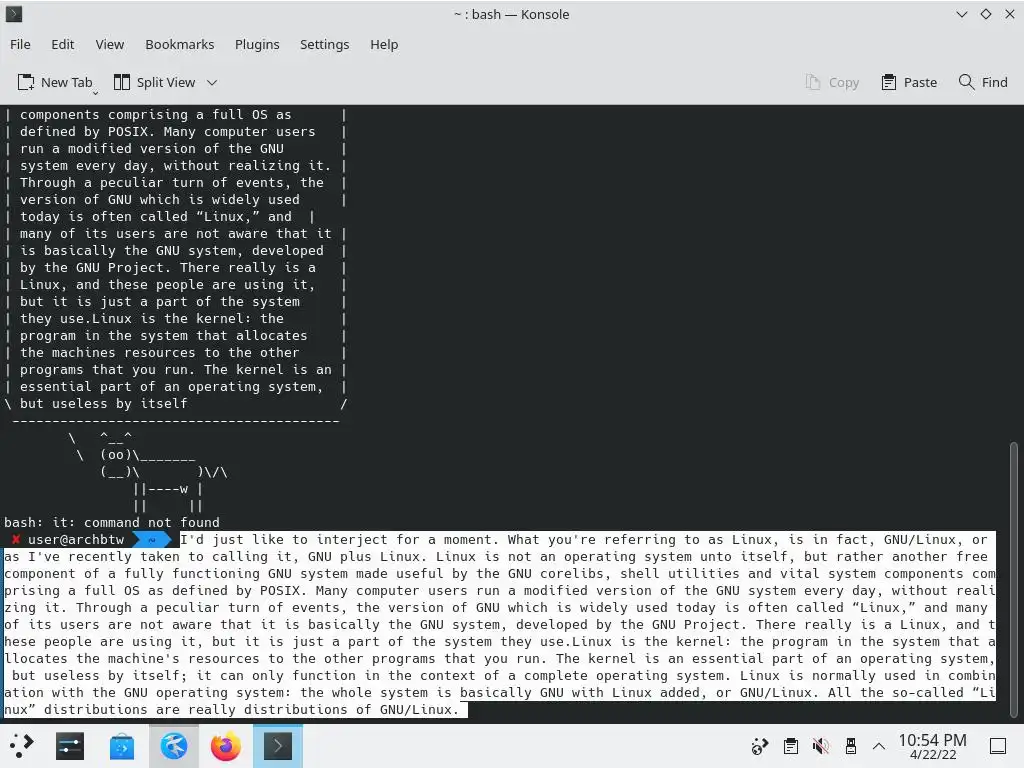Click the Konsole icon in the title bar
This screenshot has width=1024, height=768.
tap(14, 14)
